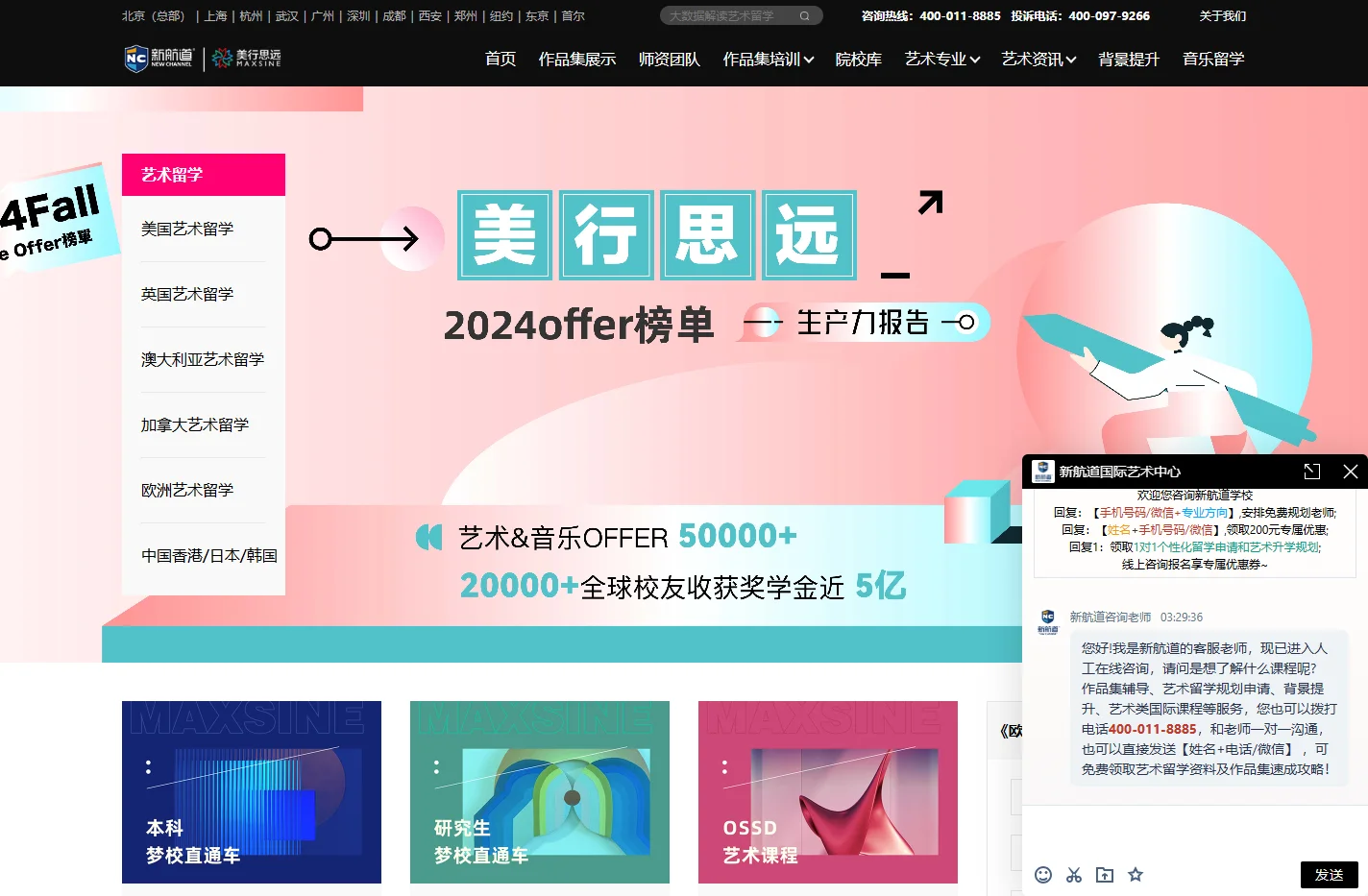Select the 首尔 city link
The image size is (1368, 896).
click(573, 16)
